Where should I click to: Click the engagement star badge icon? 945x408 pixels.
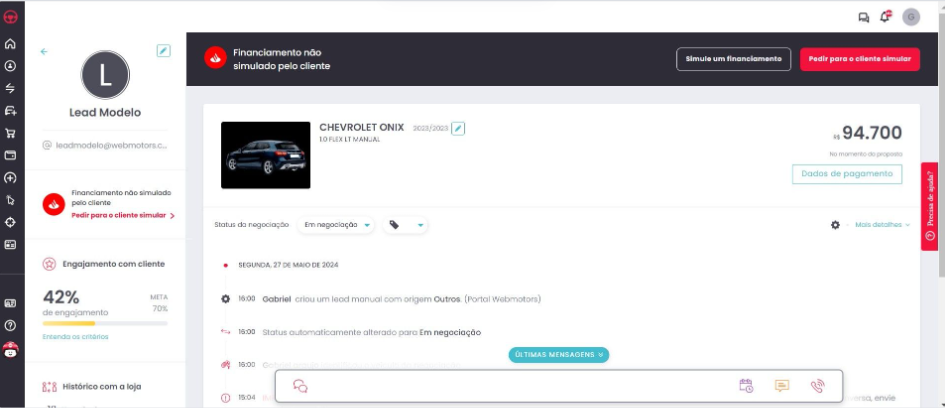click(x=49, y=264)
